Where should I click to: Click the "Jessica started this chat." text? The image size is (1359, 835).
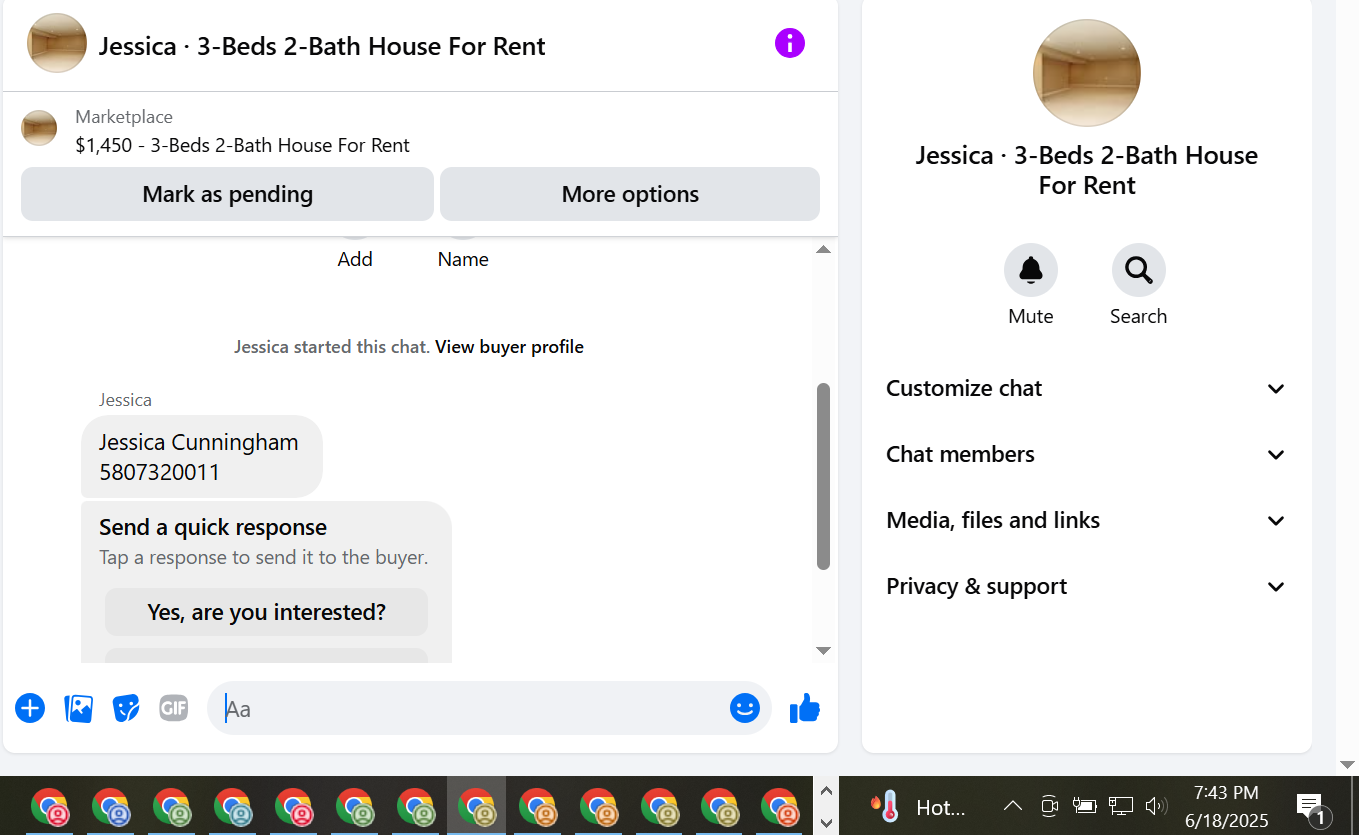(x=332, y=347)
